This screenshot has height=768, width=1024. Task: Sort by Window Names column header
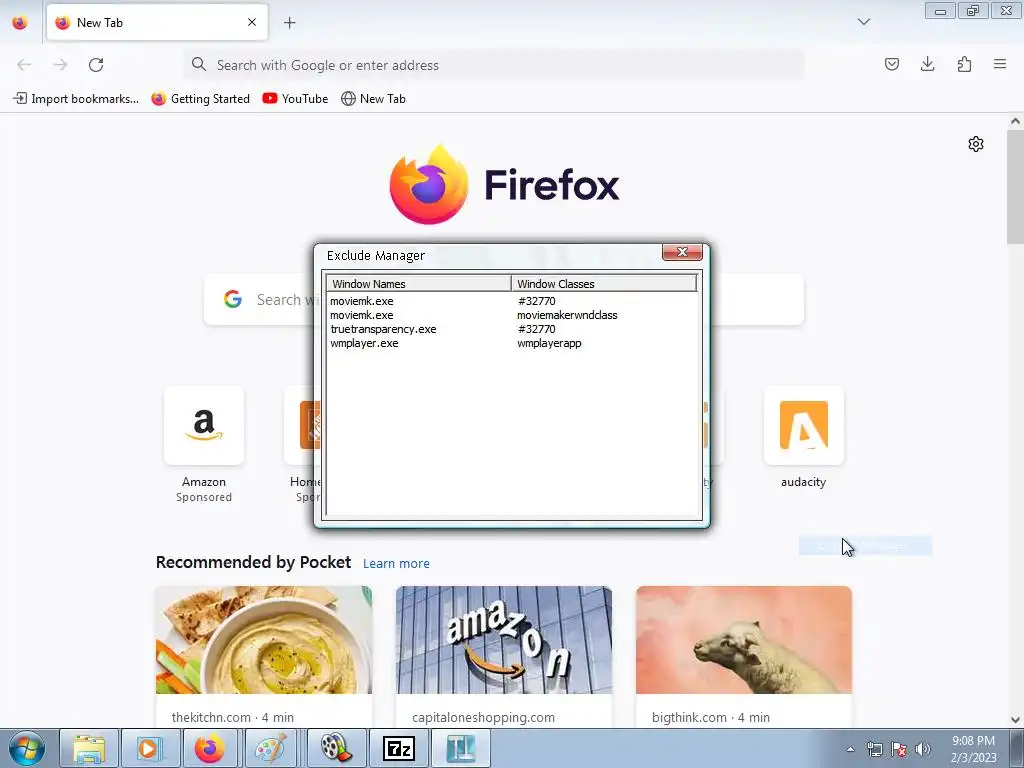[x=419, y=283]
